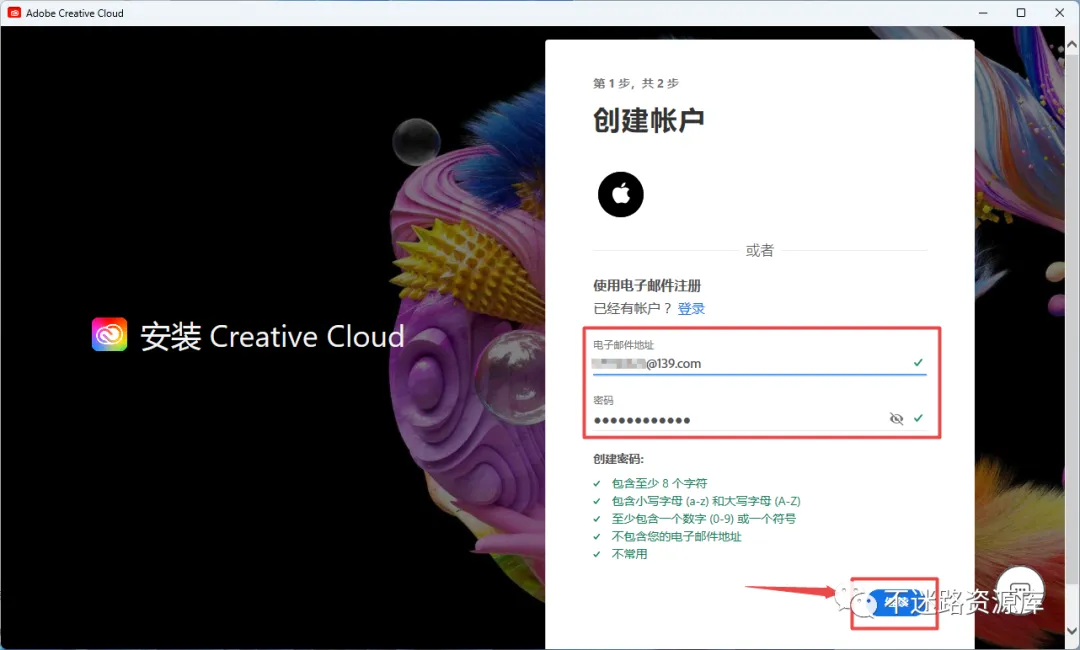Click the 不常用 rule

click(629, 554)
